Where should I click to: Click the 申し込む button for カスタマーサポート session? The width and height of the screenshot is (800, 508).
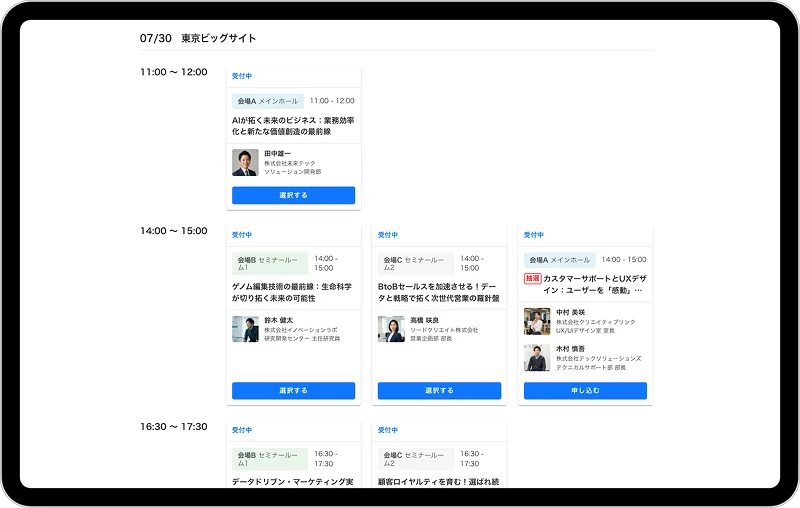tap(585, 390)
